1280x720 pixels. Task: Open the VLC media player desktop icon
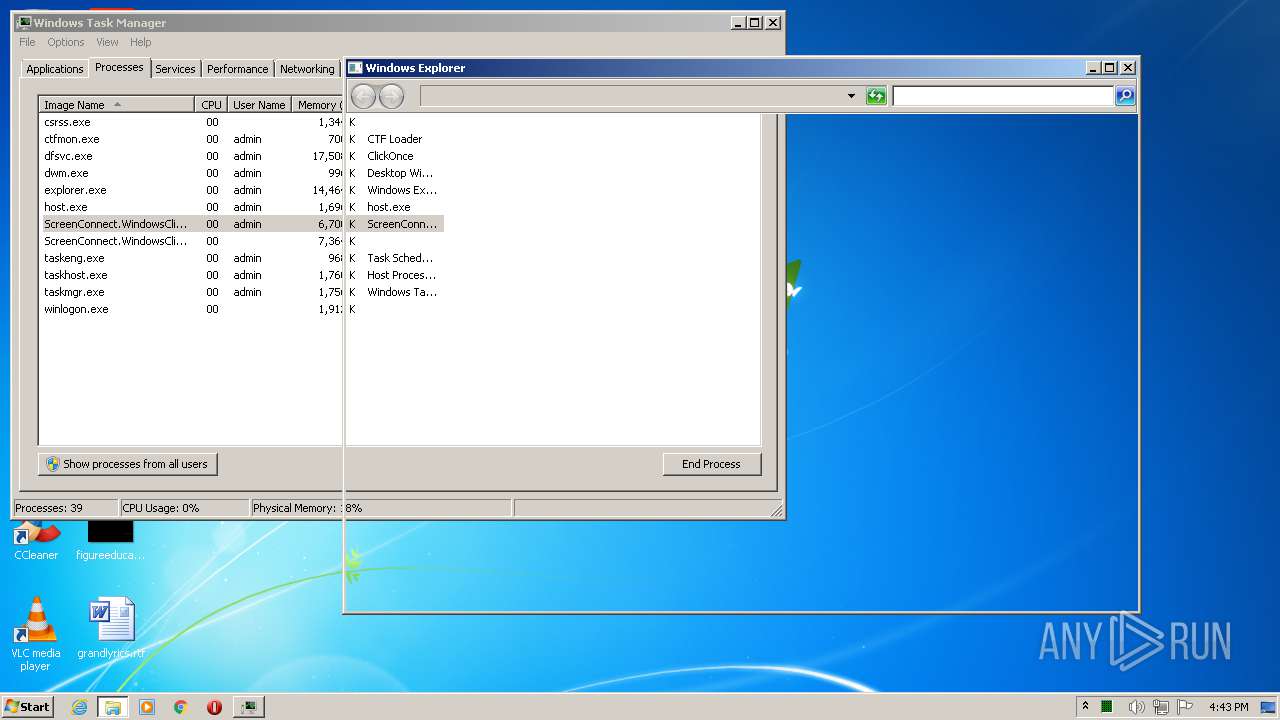click(35, 634)
